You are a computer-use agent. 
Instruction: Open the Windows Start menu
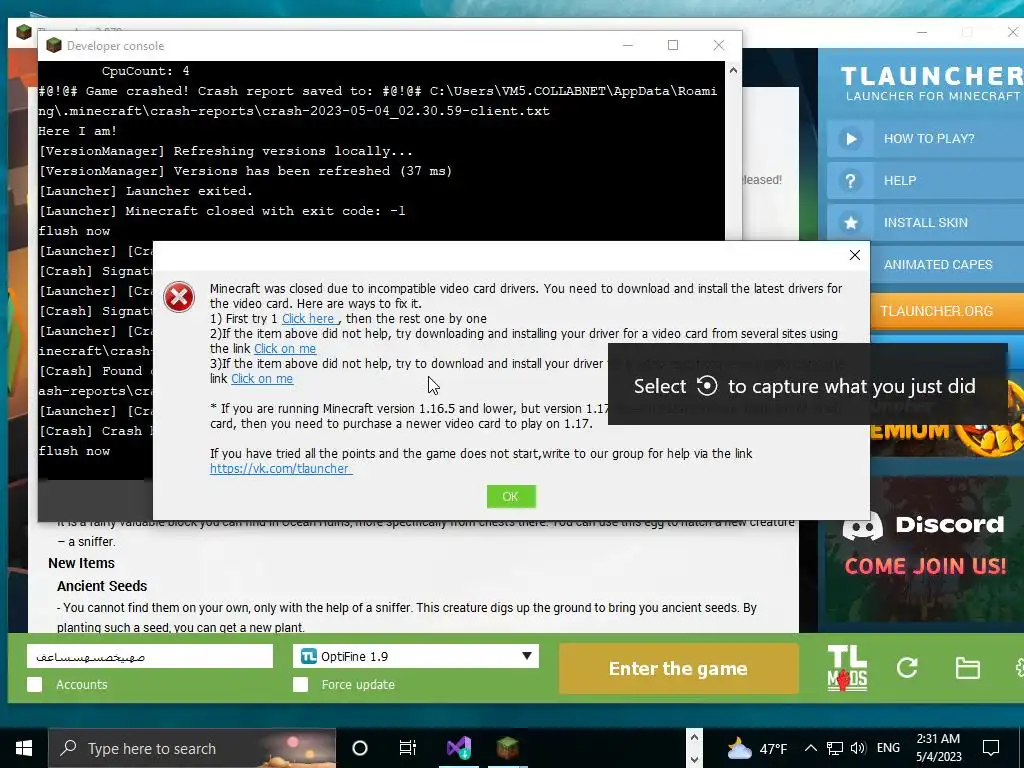[24, 748]
